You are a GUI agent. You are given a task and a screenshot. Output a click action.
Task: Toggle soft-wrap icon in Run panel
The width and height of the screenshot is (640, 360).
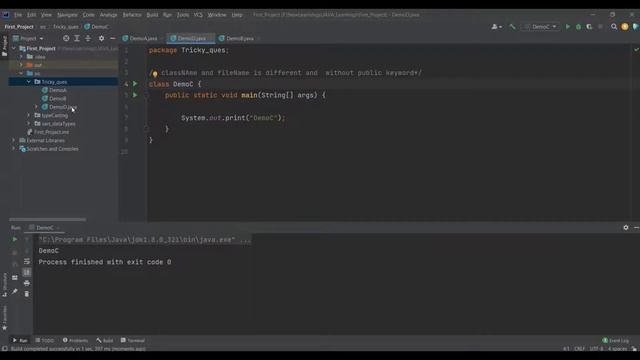[27, 261]
